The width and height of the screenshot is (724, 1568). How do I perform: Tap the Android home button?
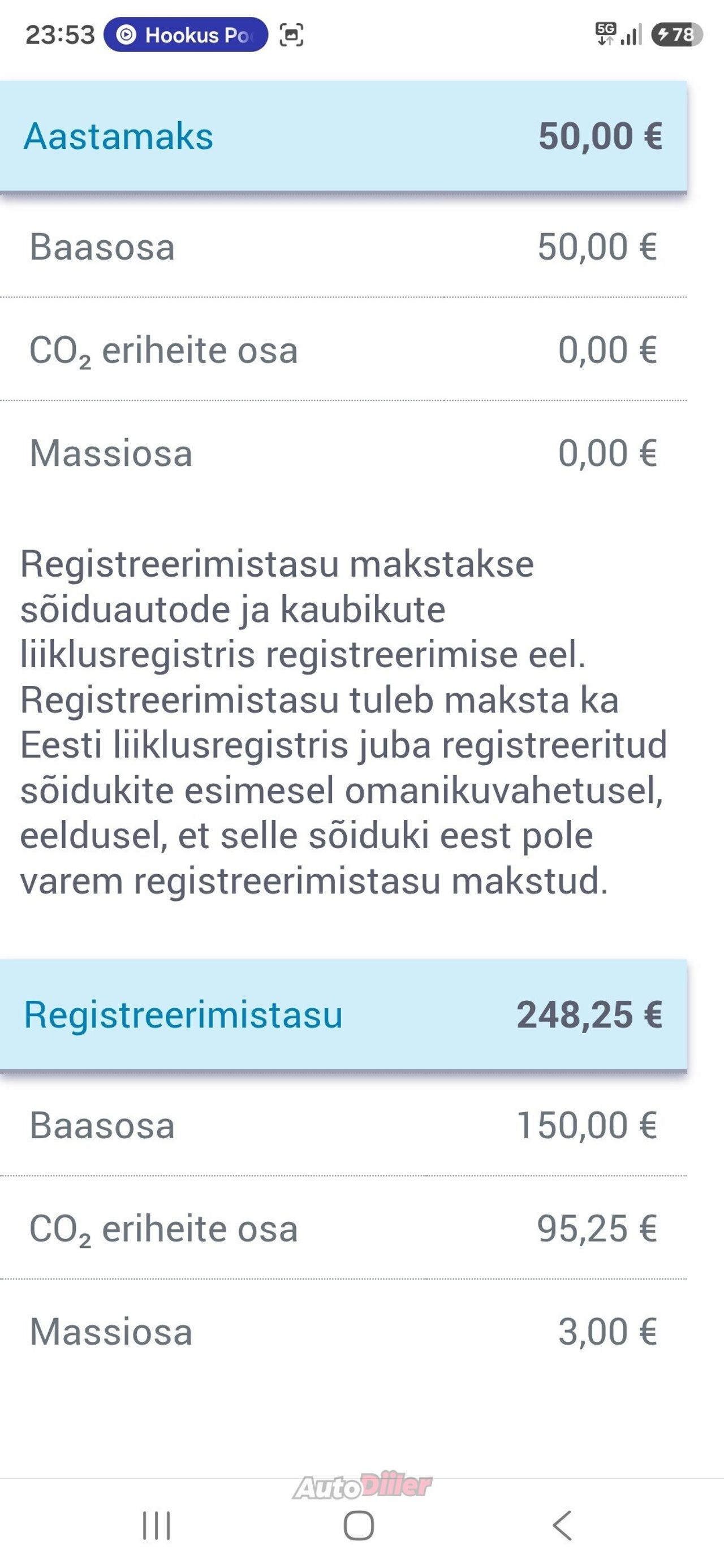pyautogui.click(x=359, y=1526)
